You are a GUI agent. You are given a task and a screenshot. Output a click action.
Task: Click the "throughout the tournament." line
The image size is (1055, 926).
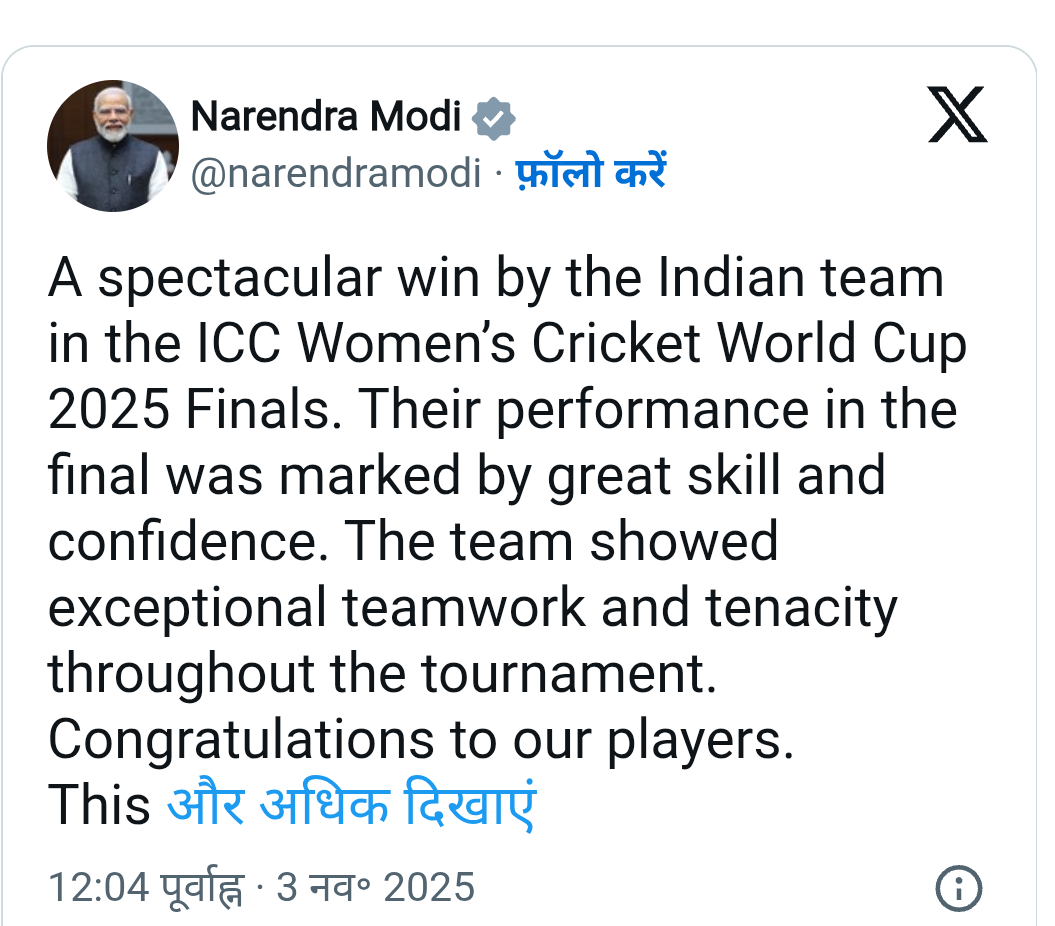383,674
